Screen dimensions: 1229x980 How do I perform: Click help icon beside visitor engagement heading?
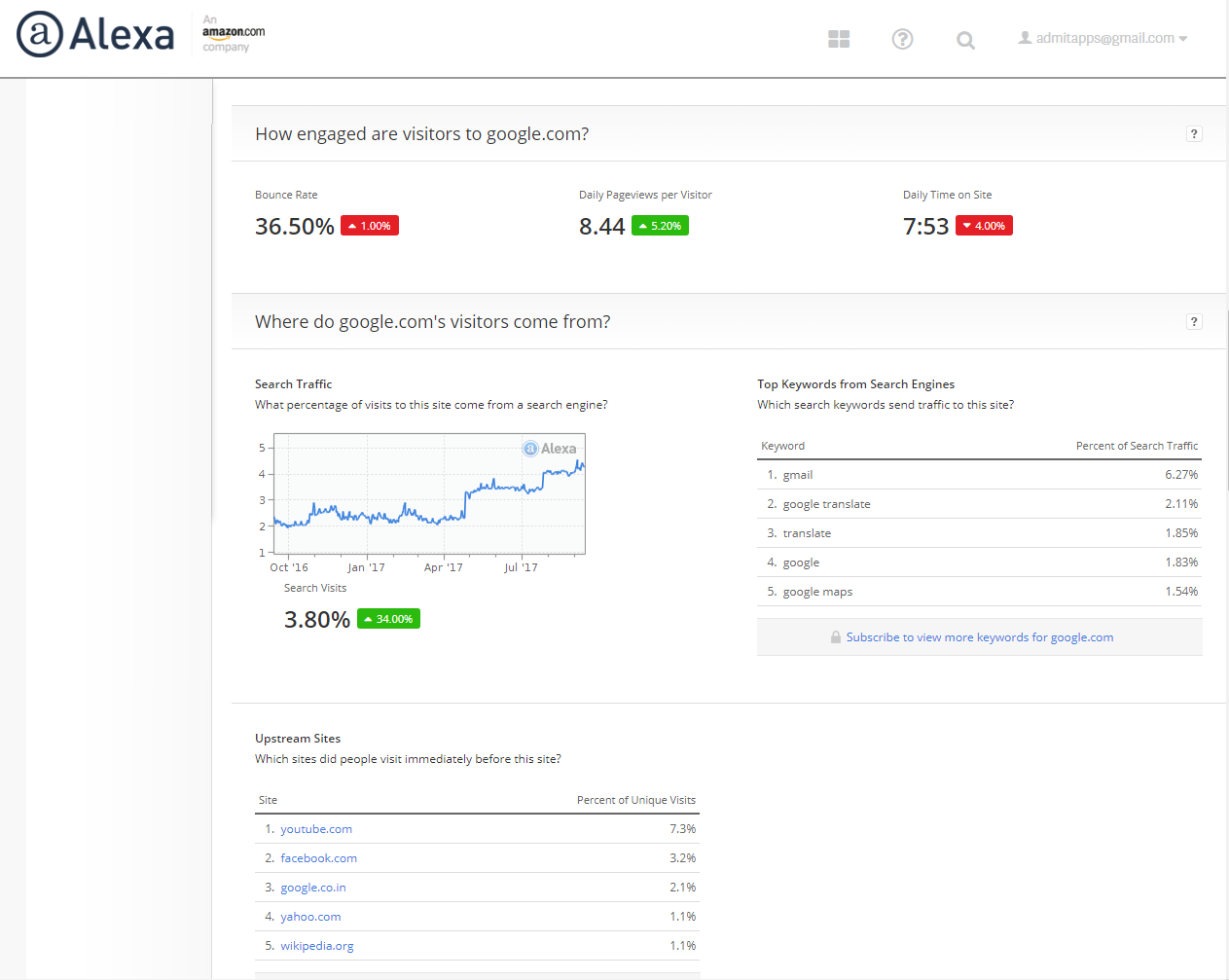1194,134
